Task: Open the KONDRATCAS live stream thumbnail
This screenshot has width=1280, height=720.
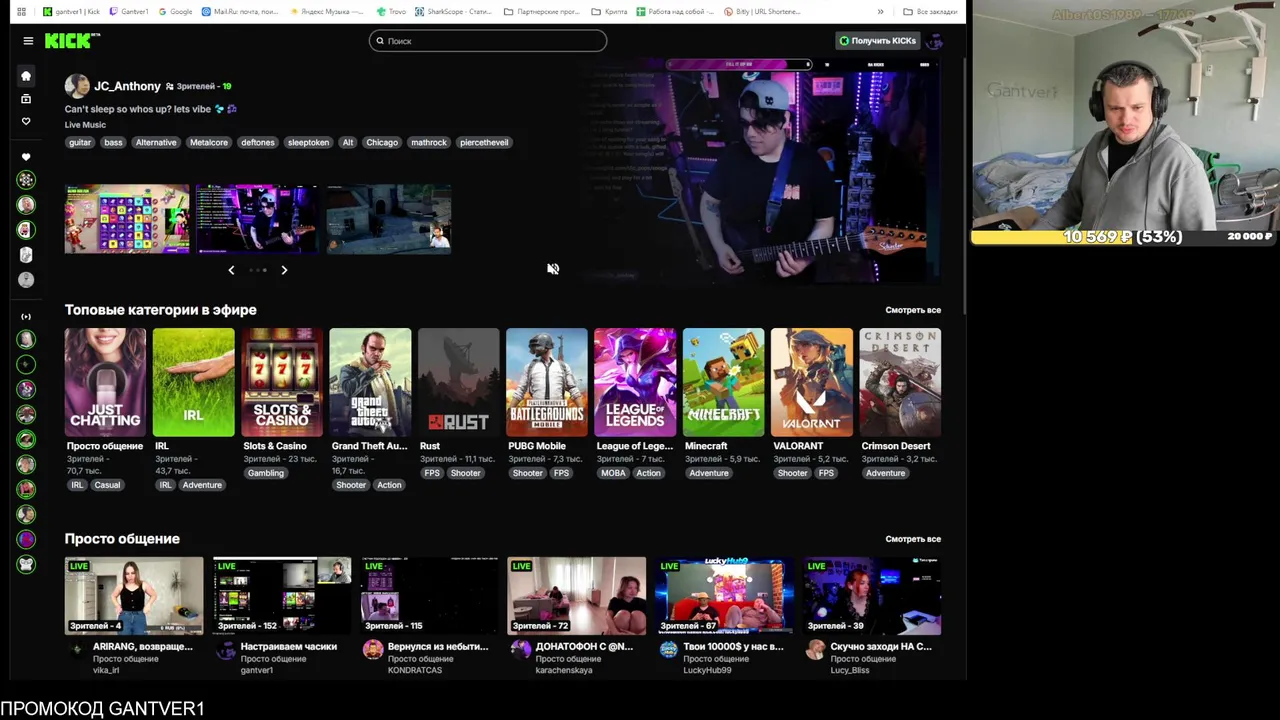Action: (429, 596)
